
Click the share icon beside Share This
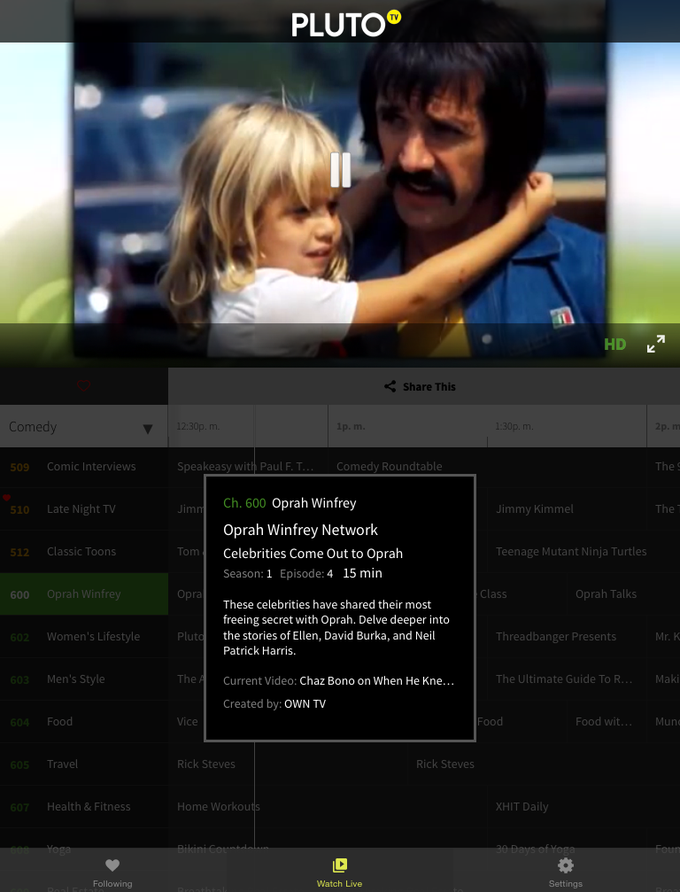pyautogui.click(x=390, y=386)
